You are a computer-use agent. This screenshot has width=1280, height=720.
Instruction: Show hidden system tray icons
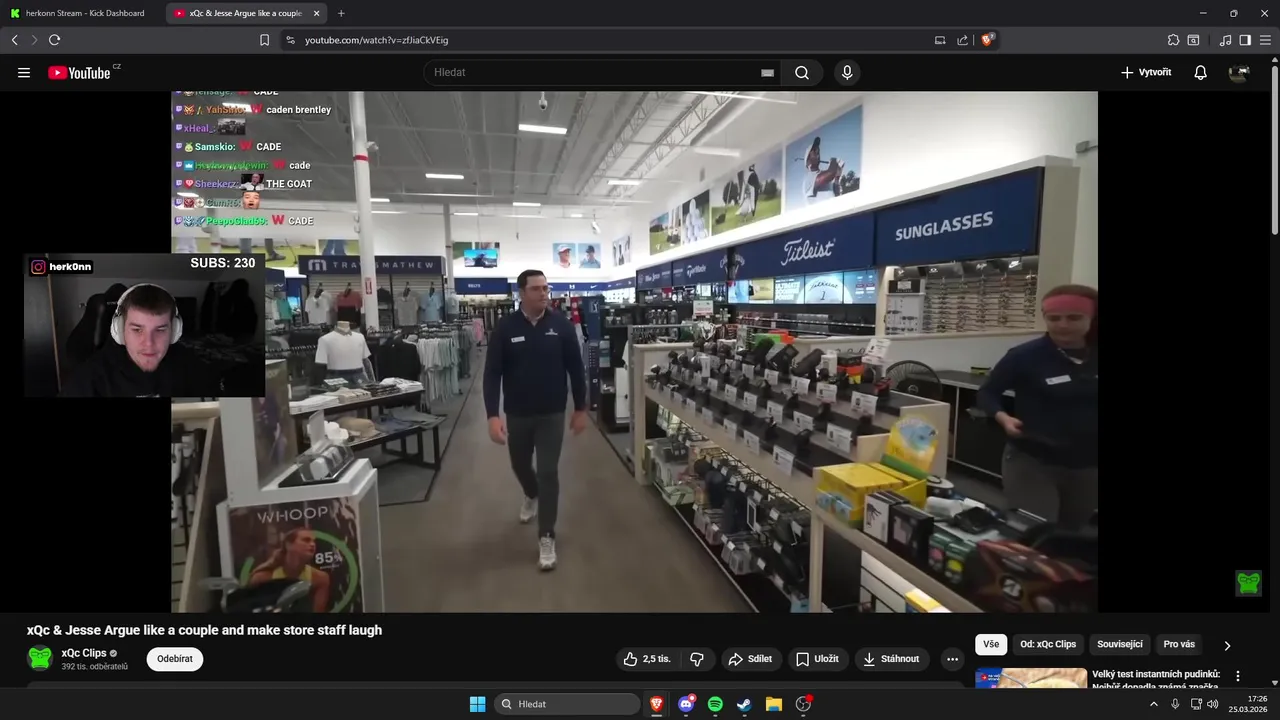(1153, 704)
